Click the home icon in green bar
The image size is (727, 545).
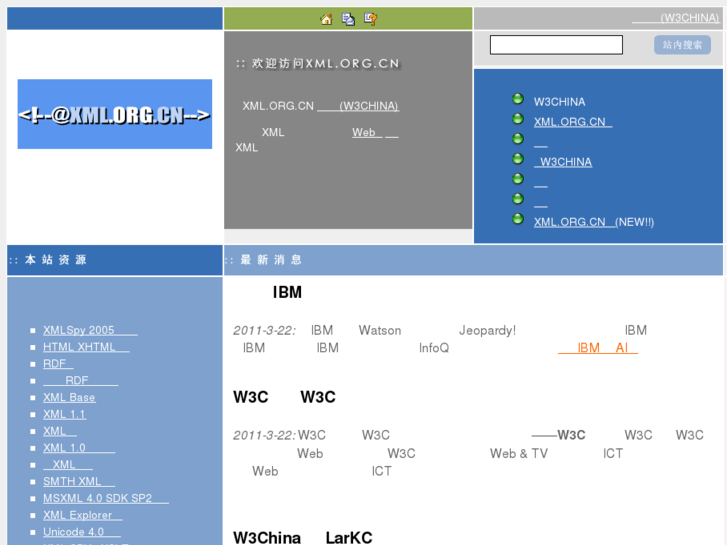tap(326, 19)
